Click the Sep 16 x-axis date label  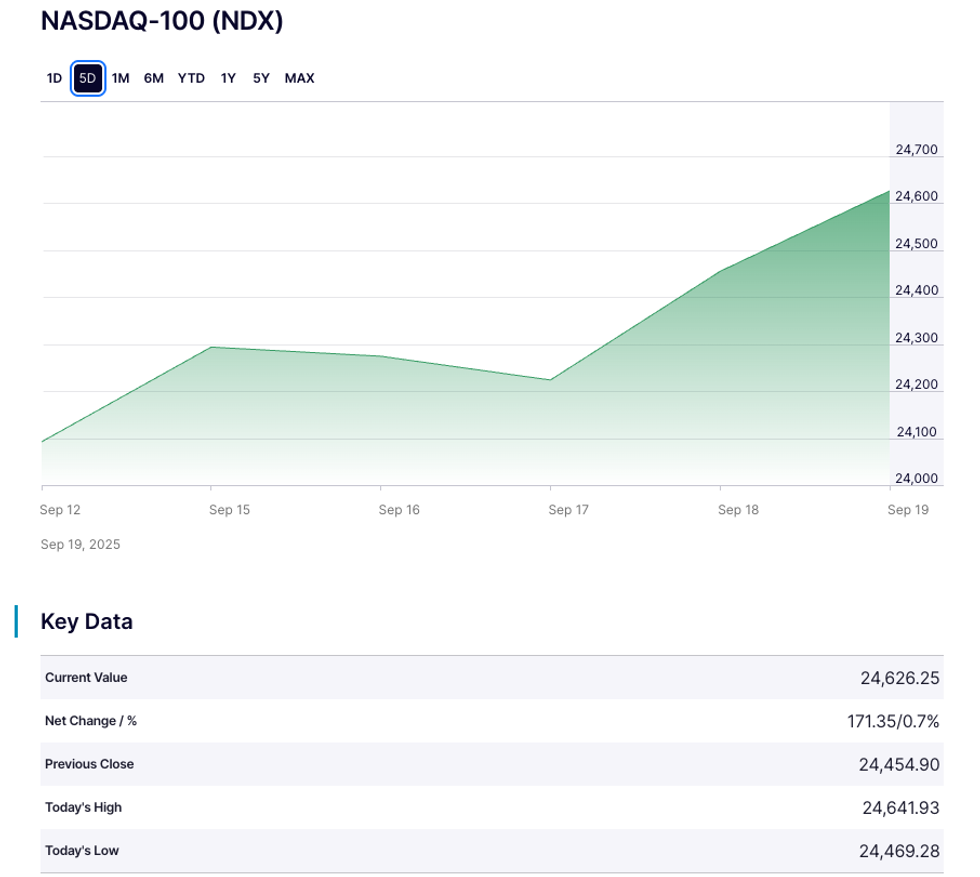399,510
